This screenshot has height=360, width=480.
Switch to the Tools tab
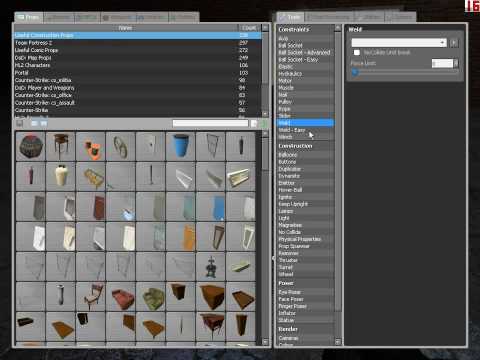290,17
